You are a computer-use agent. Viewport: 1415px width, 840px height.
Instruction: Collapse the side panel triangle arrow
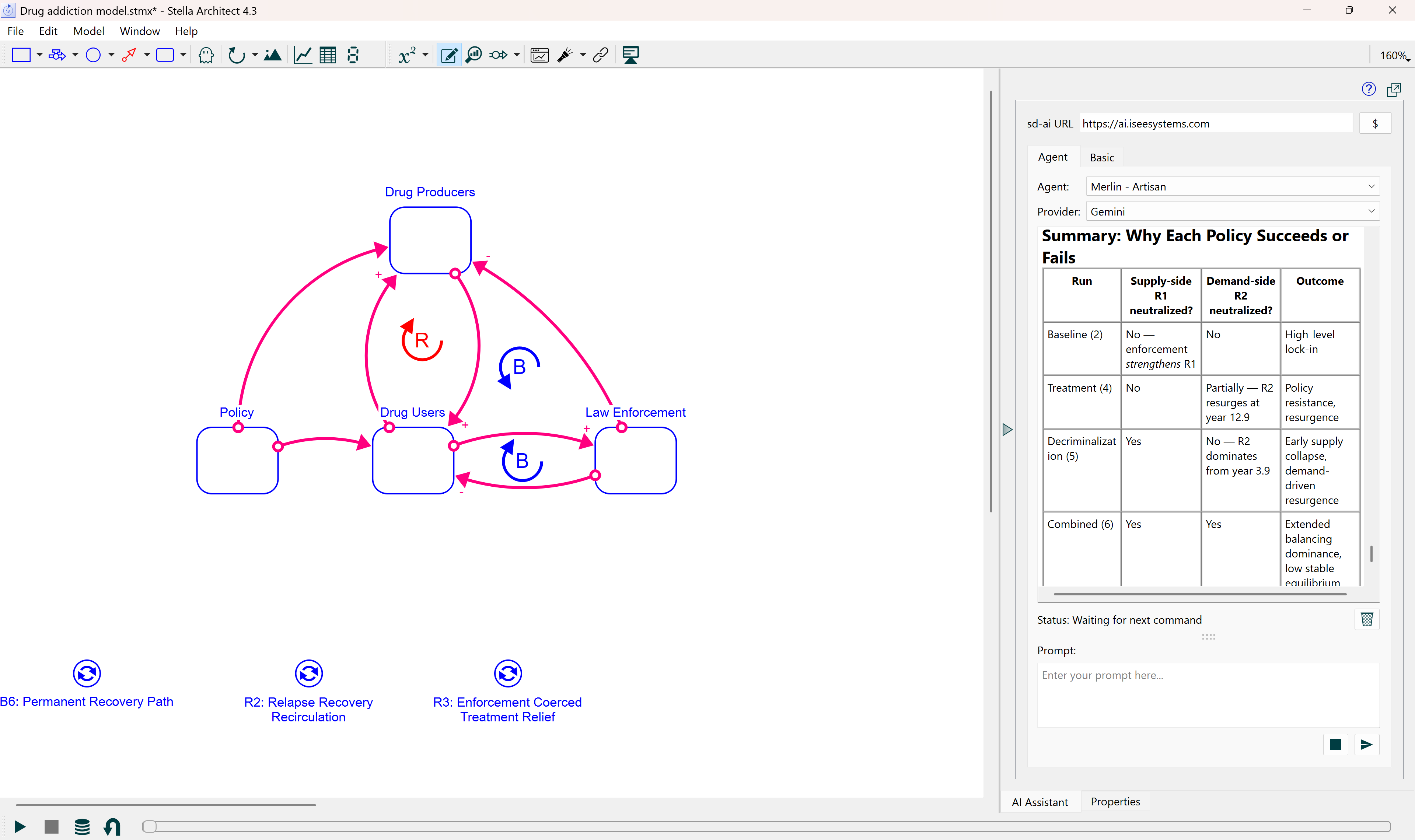[1007, 430]
